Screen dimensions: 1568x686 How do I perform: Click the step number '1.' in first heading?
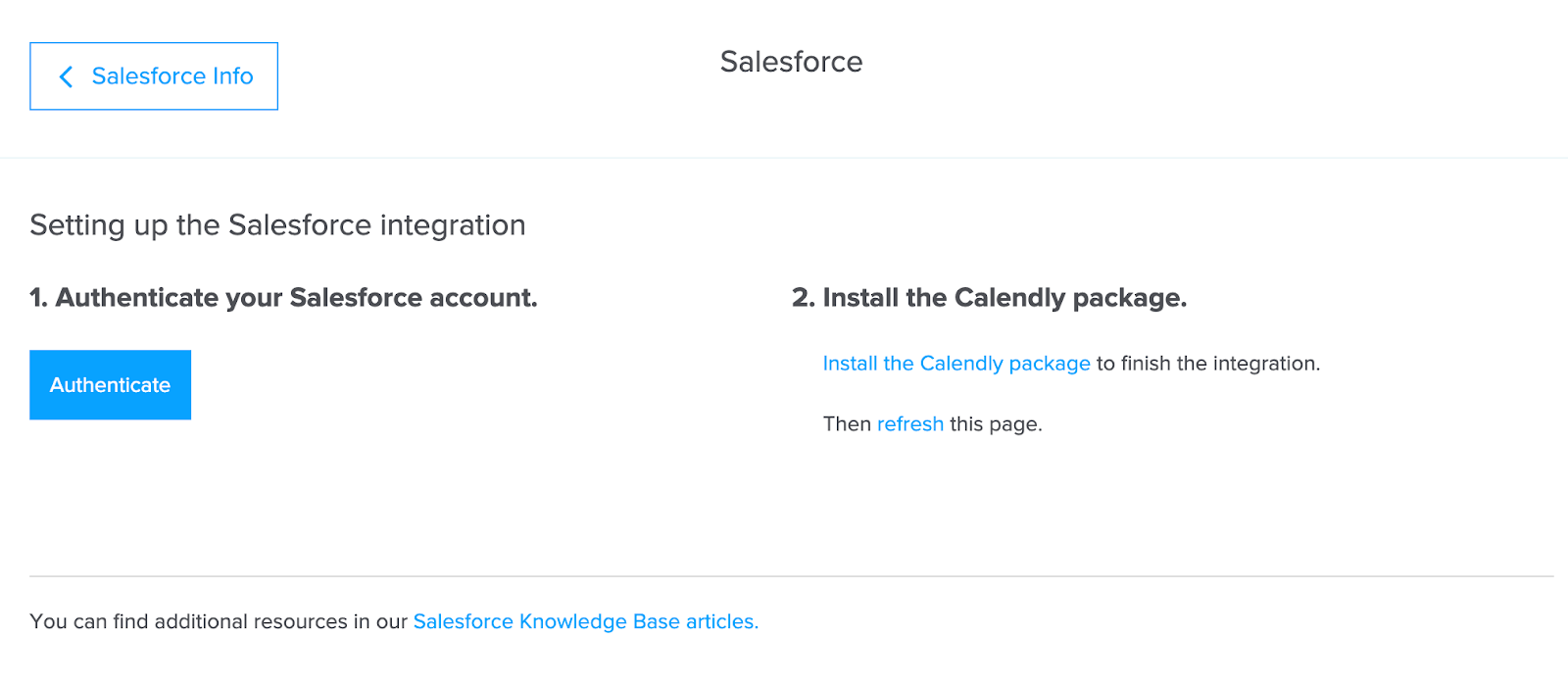pyautogui.click(x=38, y=298)
